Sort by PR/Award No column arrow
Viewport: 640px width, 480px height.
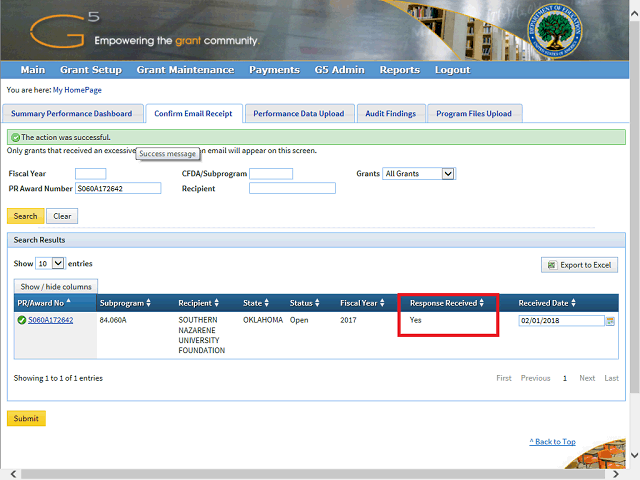pos(69,302)
